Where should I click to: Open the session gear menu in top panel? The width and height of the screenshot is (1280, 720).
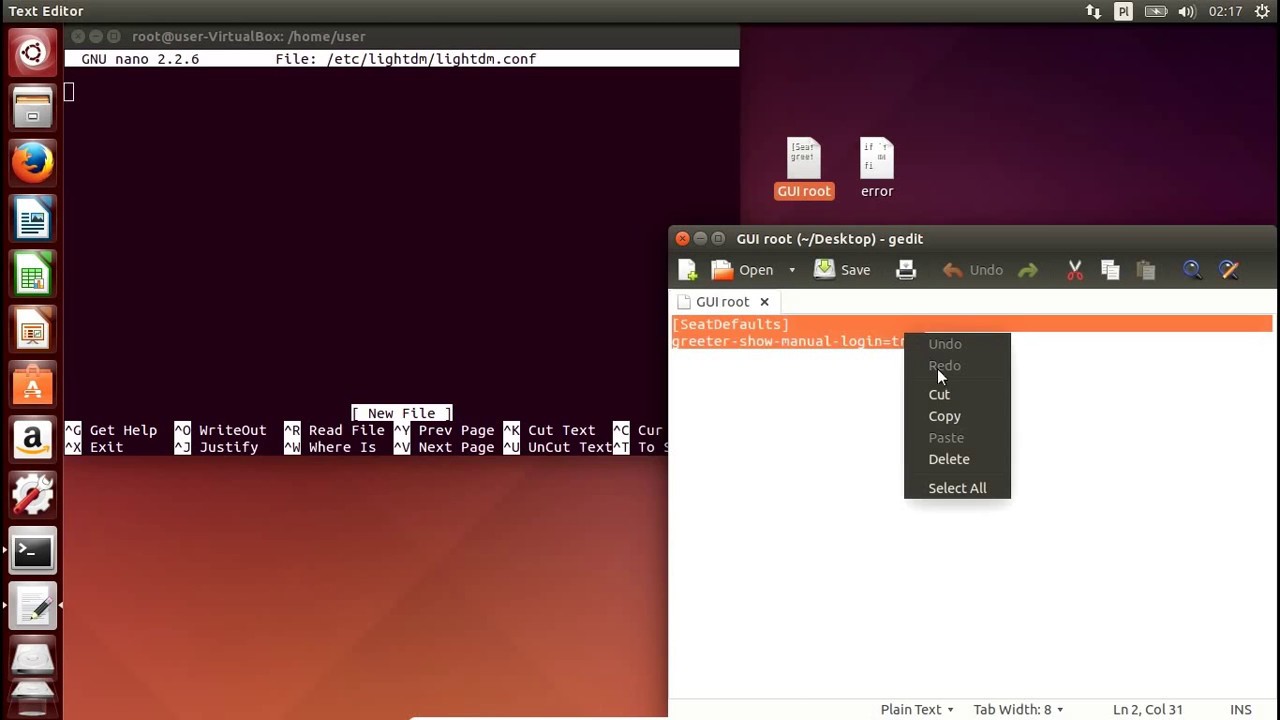tap(1262, 11)
